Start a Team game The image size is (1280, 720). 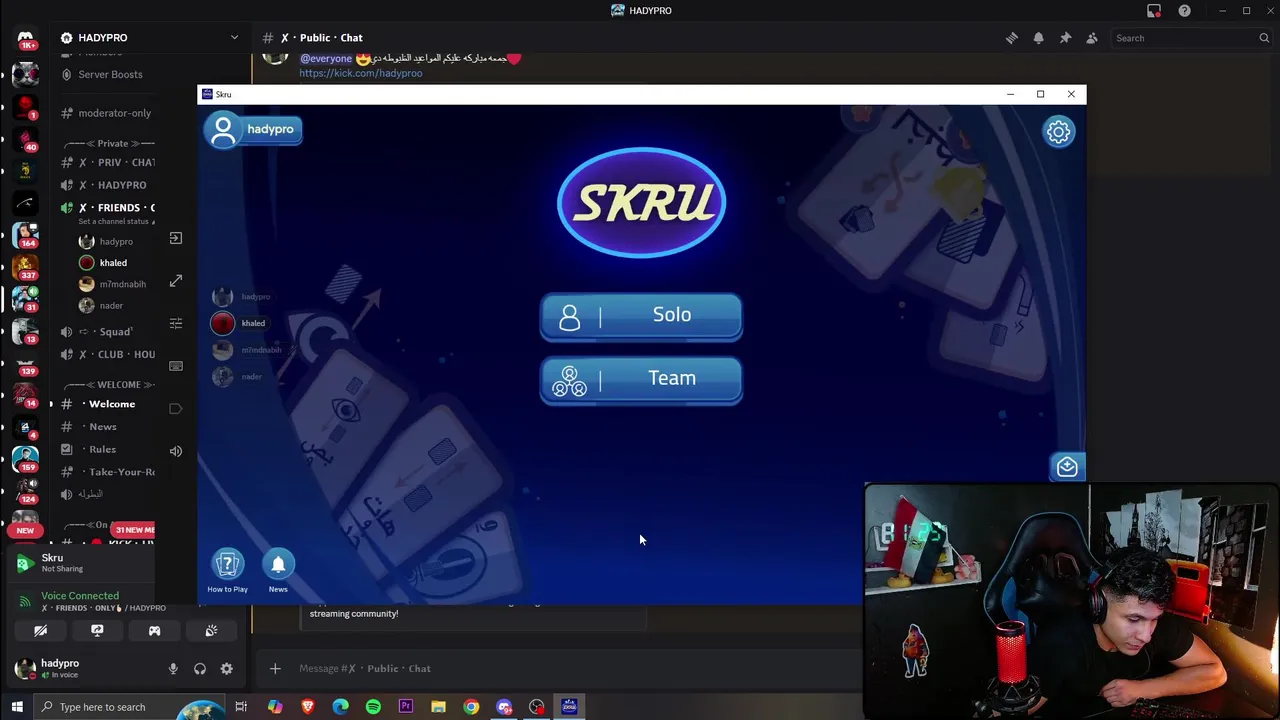[641, 380]
